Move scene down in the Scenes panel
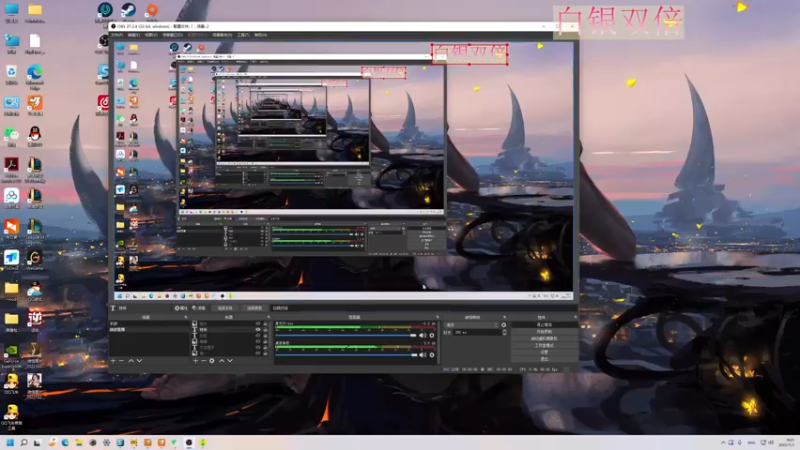The width and height of the screenshot is (800, 450). pos(139,360)
